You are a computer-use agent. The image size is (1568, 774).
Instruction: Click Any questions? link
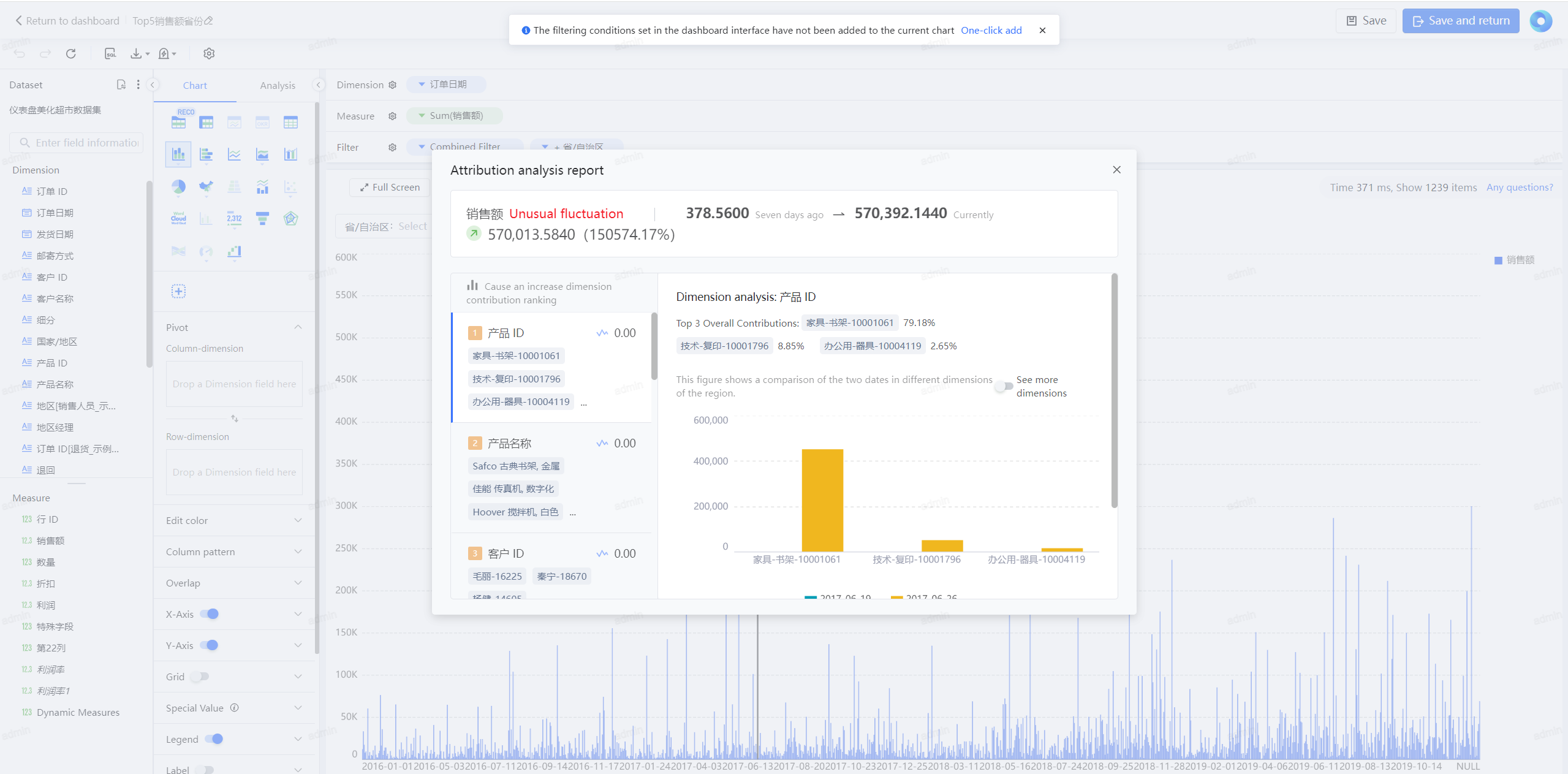pos(1519,188)
